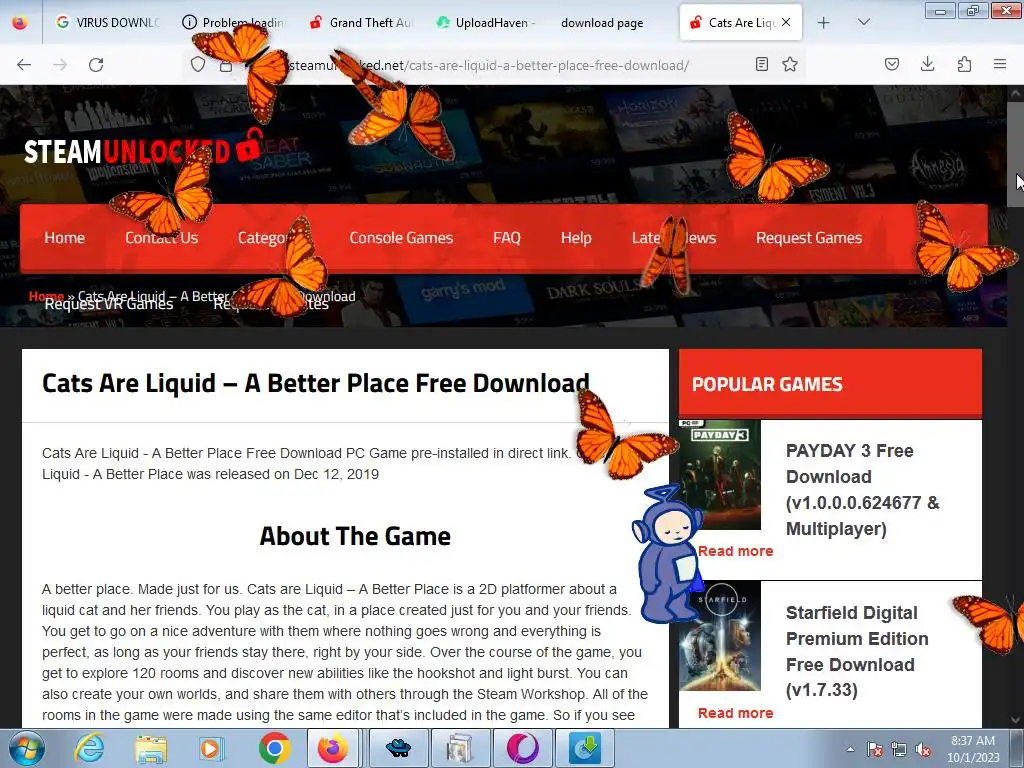Open Action Center flag icon
Image resolution: width=1024 pixels, height=768 pixels.
click(x=874, y=750)
